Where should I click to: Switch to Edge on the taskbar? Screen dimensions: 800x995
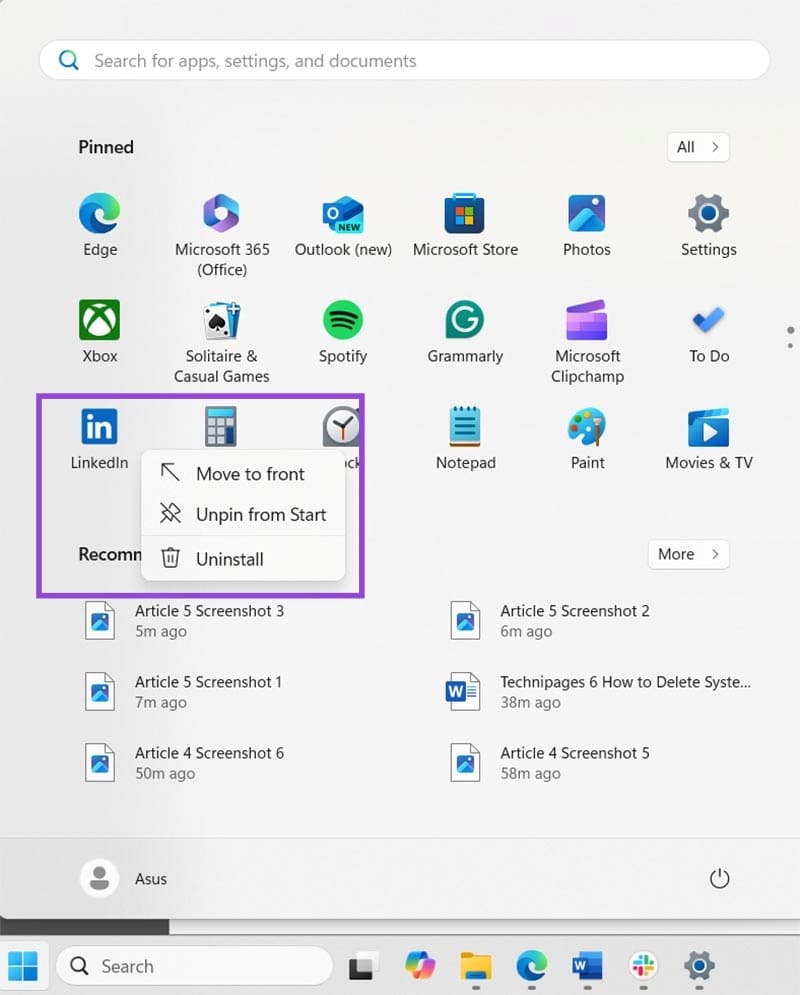532,966
